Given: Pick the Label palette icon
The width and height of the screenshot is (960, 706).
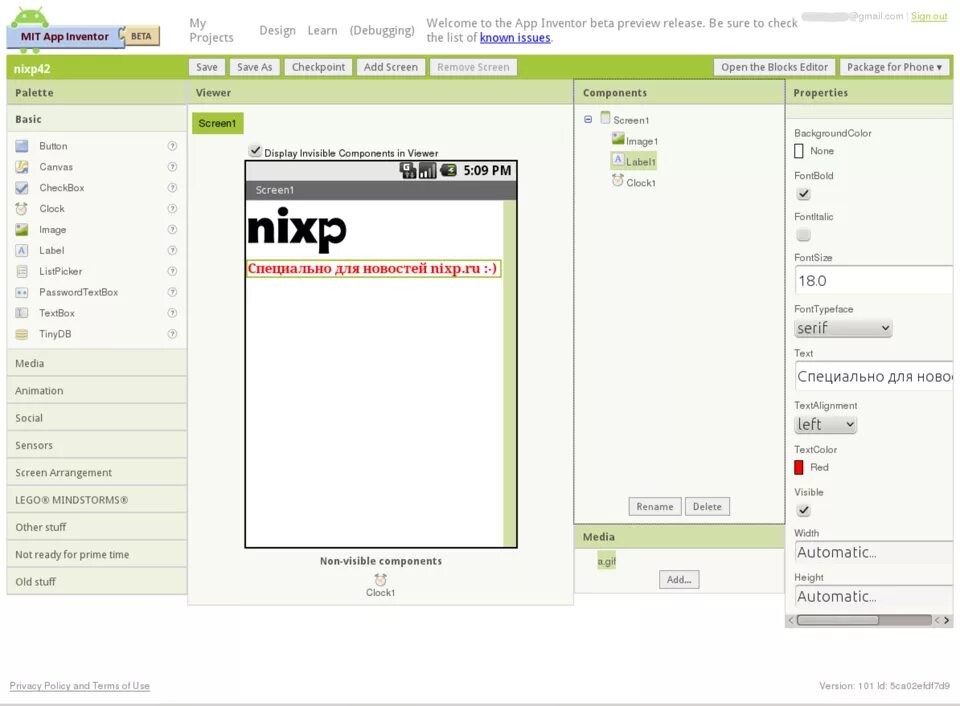Looking at the screenshot, I should 22,250.
